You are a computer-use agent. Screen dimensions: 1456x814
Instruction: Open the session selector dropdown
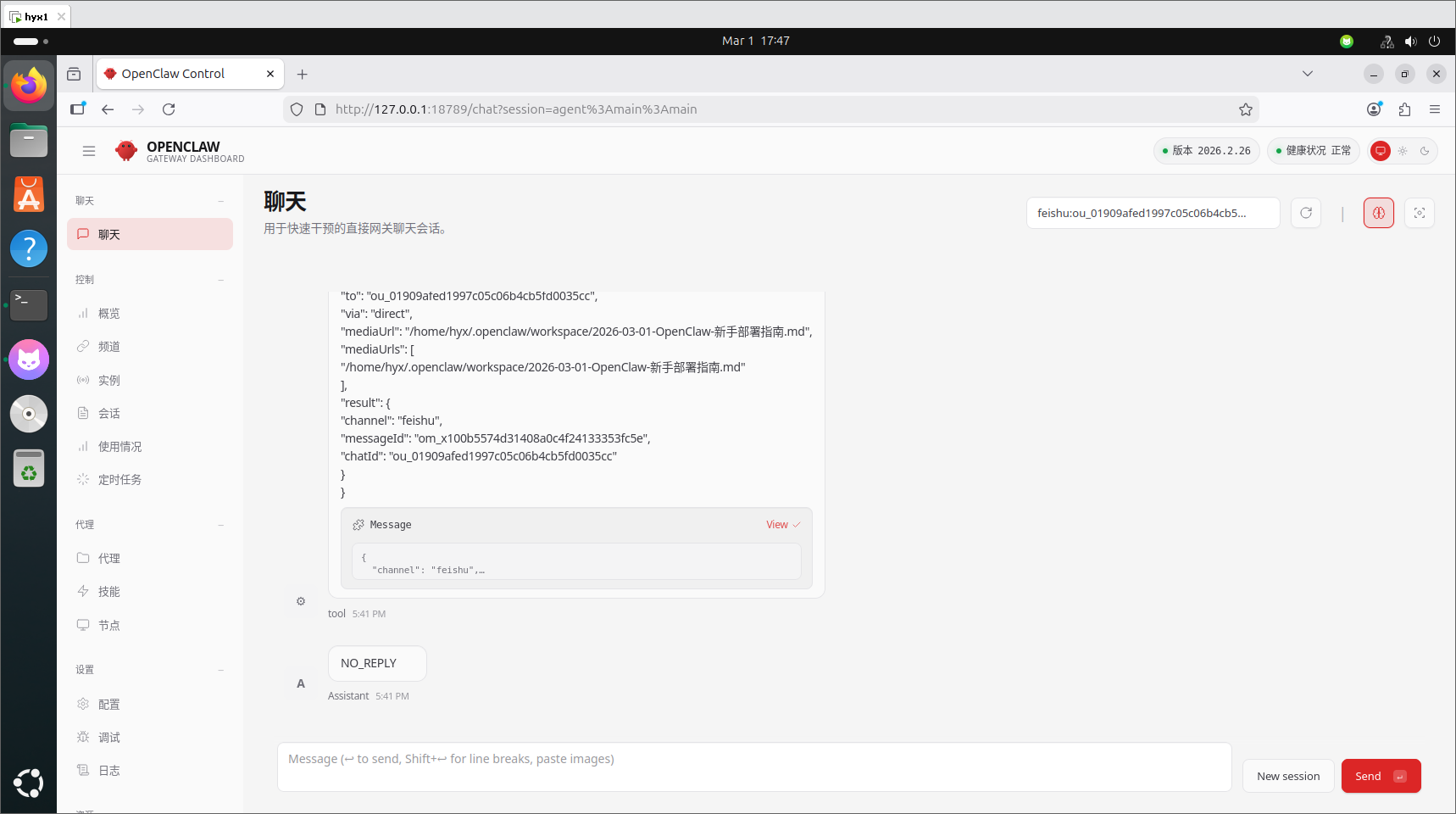1153,213
